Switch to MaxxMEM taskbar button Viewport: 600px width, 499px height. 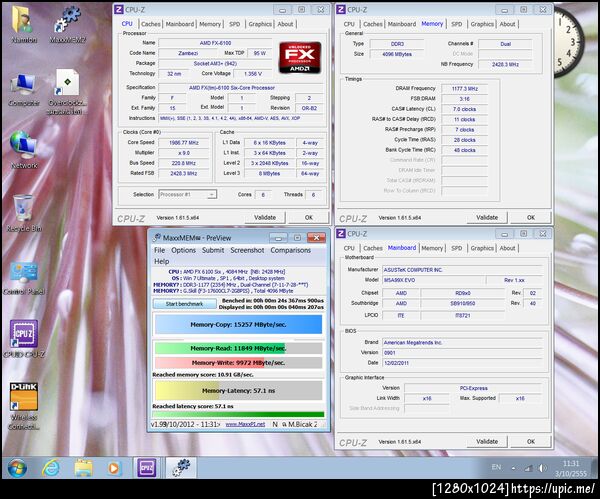[x=181, y=468]
